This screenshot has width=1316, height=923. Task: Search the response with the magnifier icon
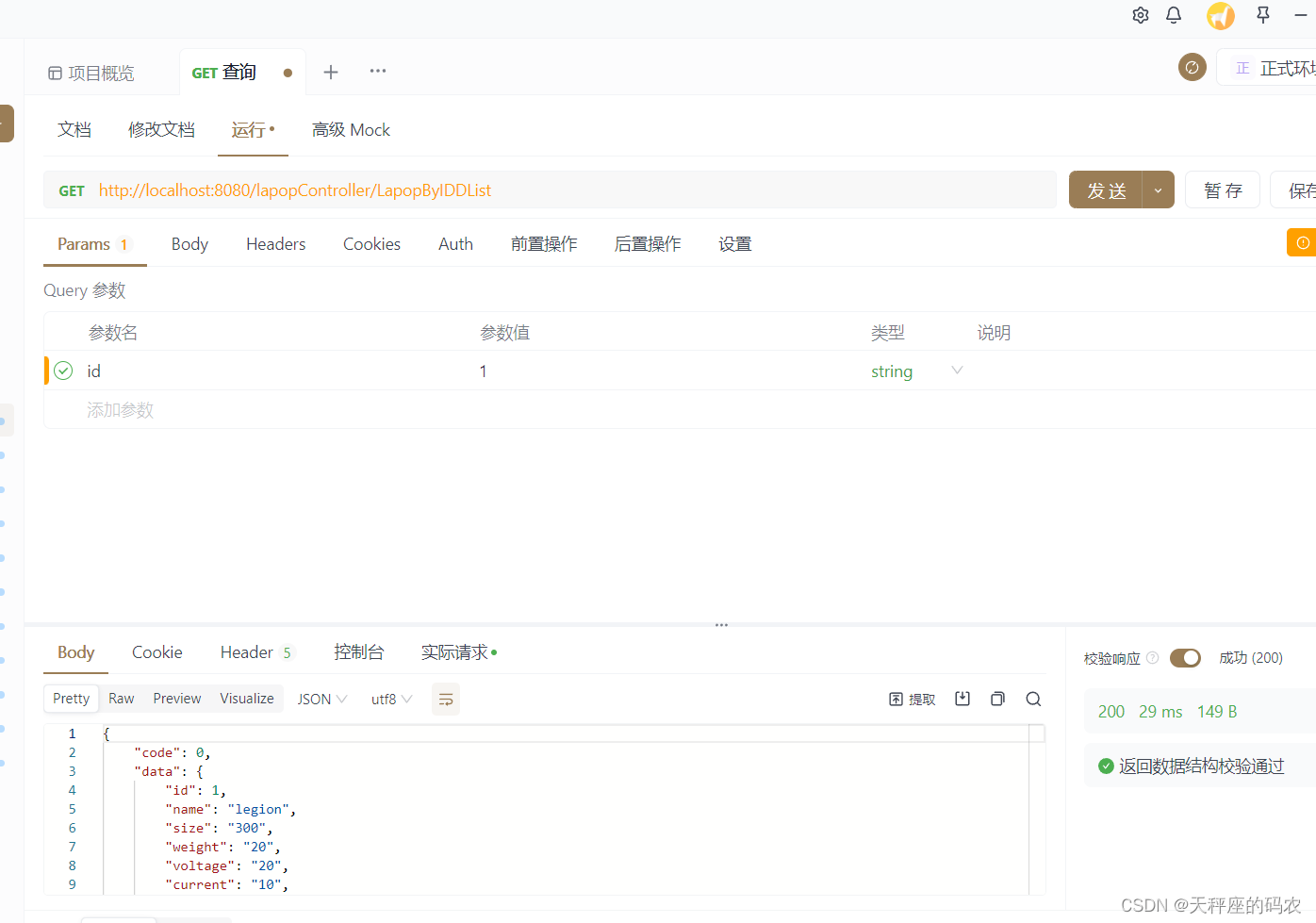(1033, 699)
